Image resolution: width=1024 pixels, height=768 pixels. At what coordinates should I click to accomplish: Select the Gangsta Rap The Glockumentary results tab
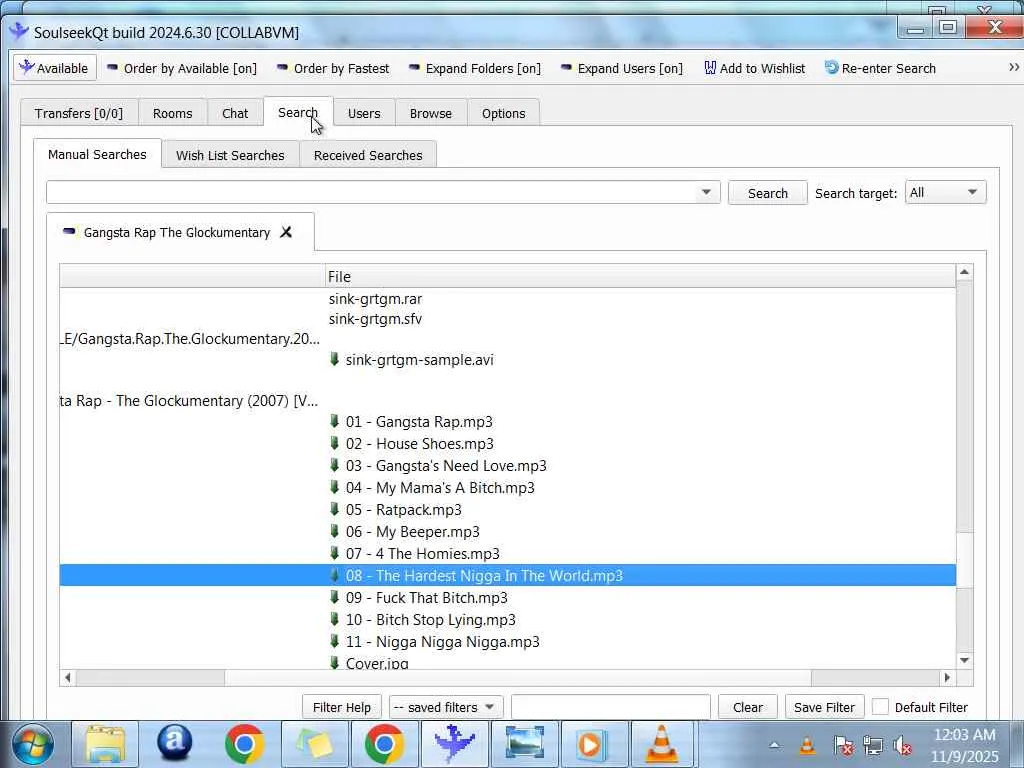click(176, 232)
